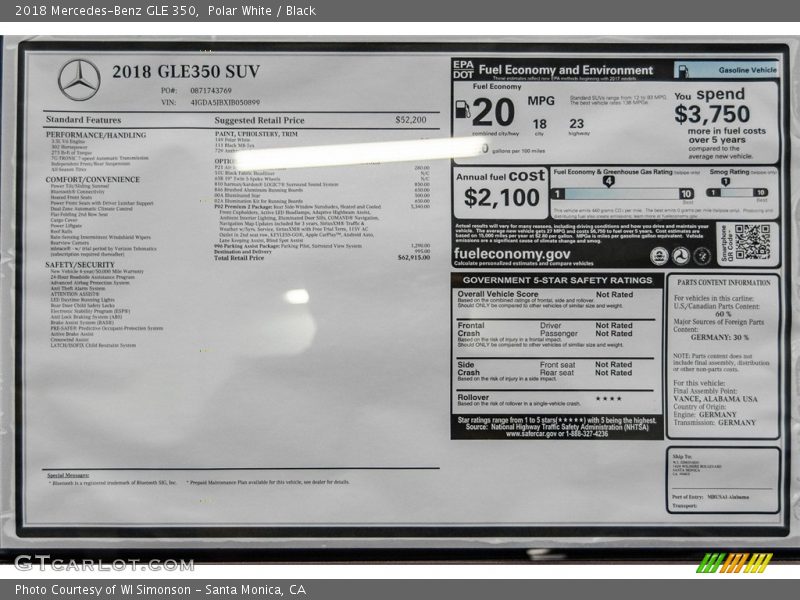Click the rating 4 marker on greenhouse bar
Viewport: 800px width, 600px height.
(x=608, y=181)
